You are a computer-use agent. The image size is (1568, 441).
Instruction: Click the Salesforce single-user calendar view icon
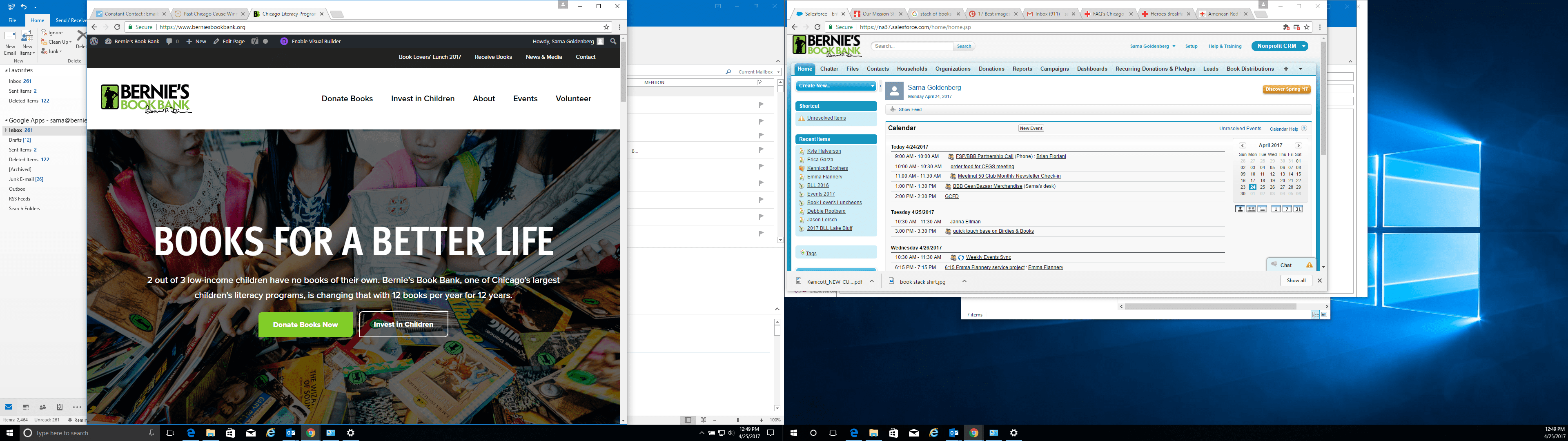tap(1240, 209)
